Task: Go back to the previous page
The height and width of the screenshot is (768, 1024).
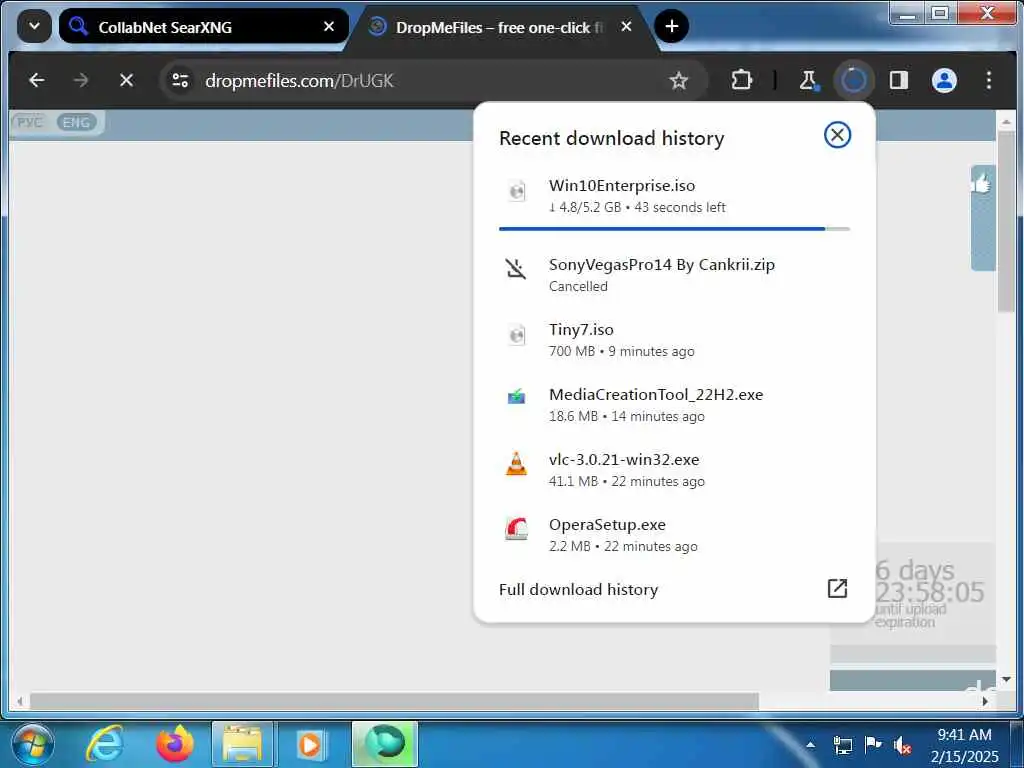Action: pos(37,80)
